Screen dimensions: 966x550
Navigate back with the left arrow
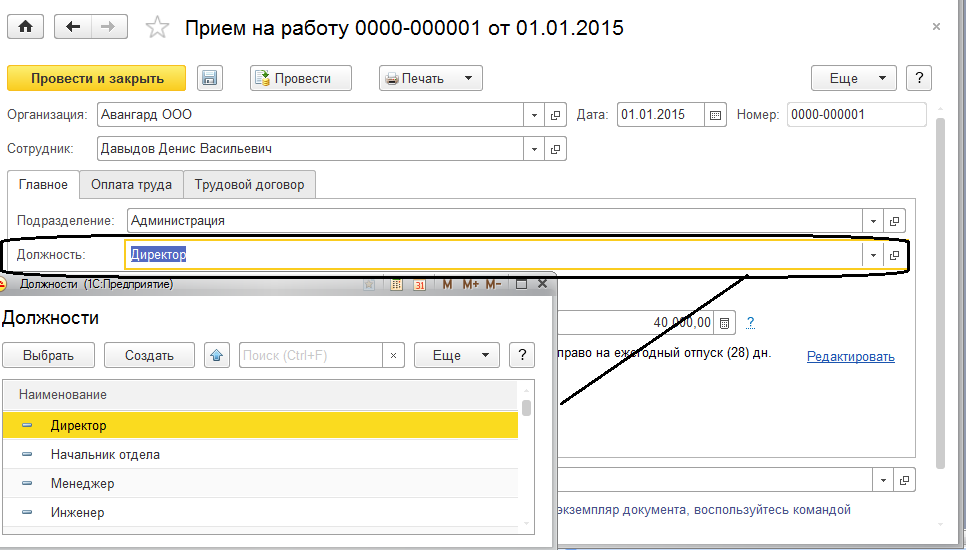[73, 27]
